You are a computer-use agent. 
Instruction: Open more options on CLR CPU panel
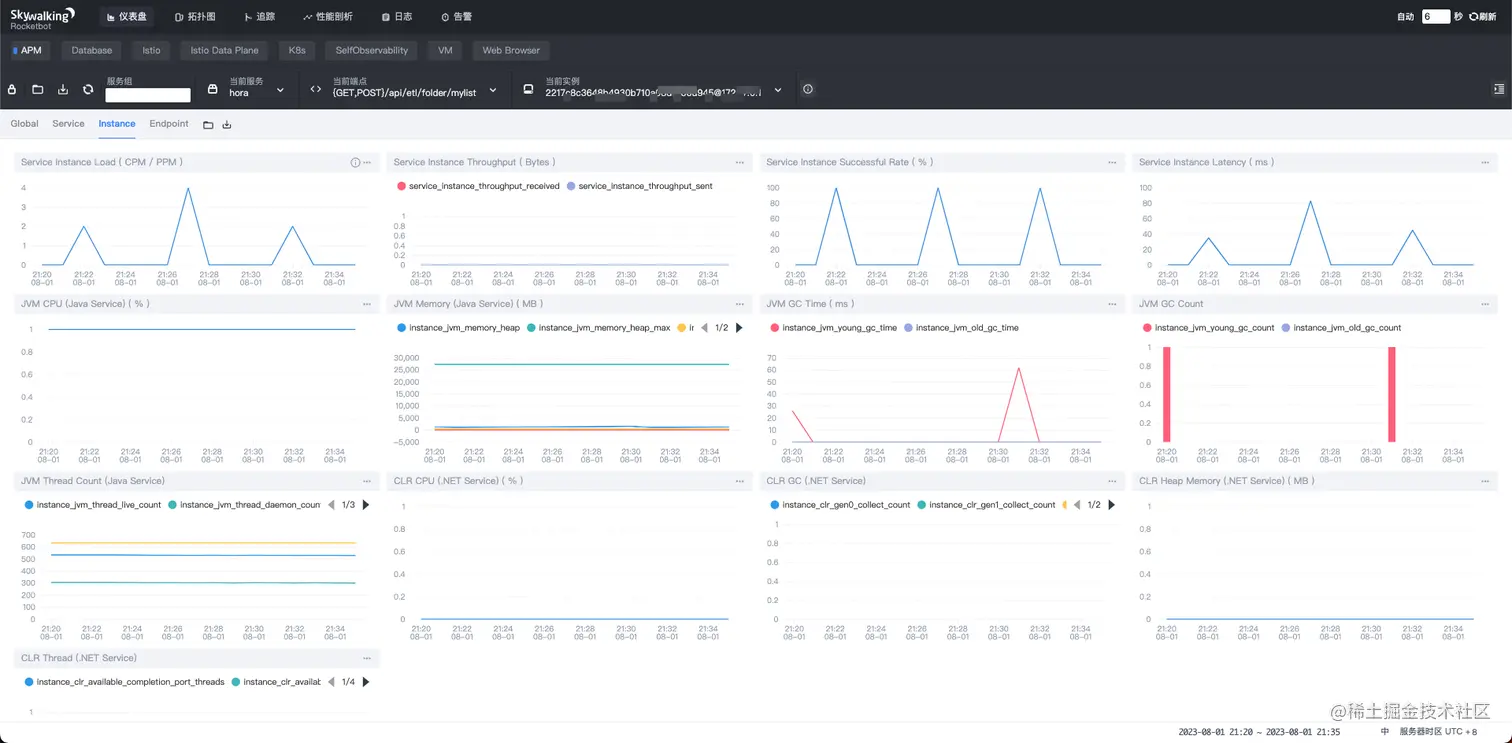pyautogui.click(x=740, y=481)
